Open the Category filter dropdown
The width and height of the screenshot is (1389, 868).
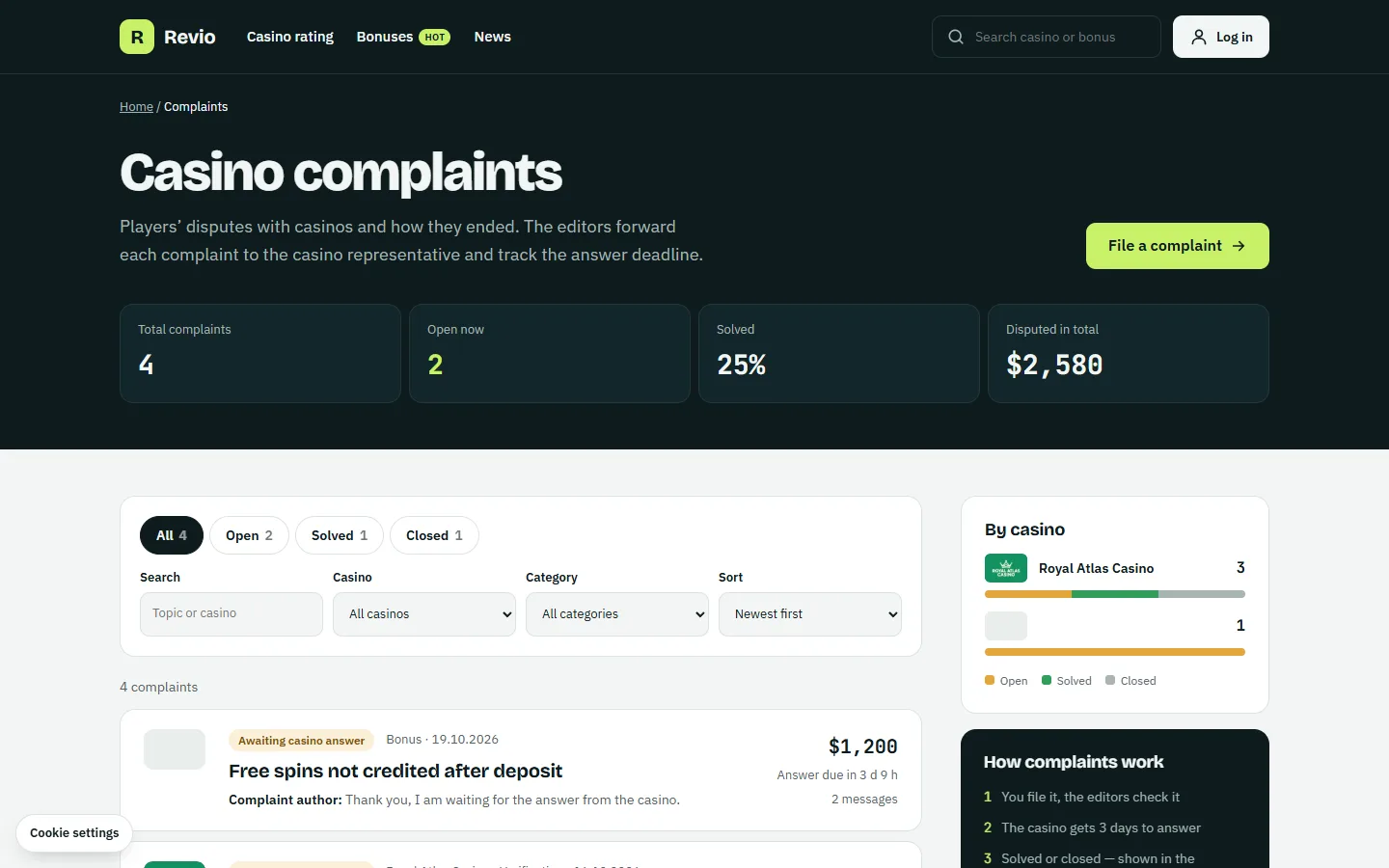coord(617,614)
